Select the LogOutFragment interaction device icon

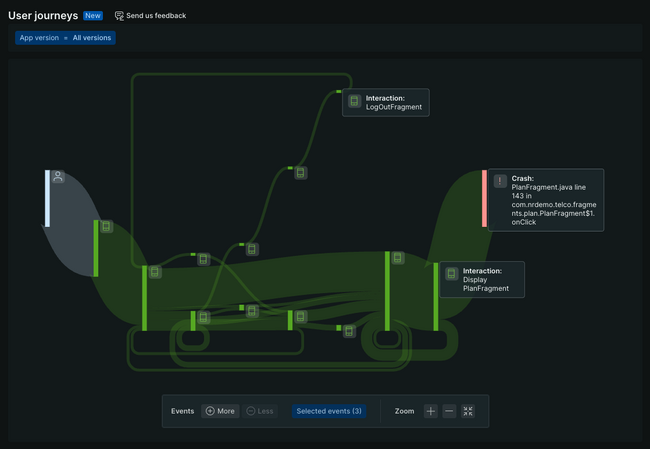[x=354, y=101]
